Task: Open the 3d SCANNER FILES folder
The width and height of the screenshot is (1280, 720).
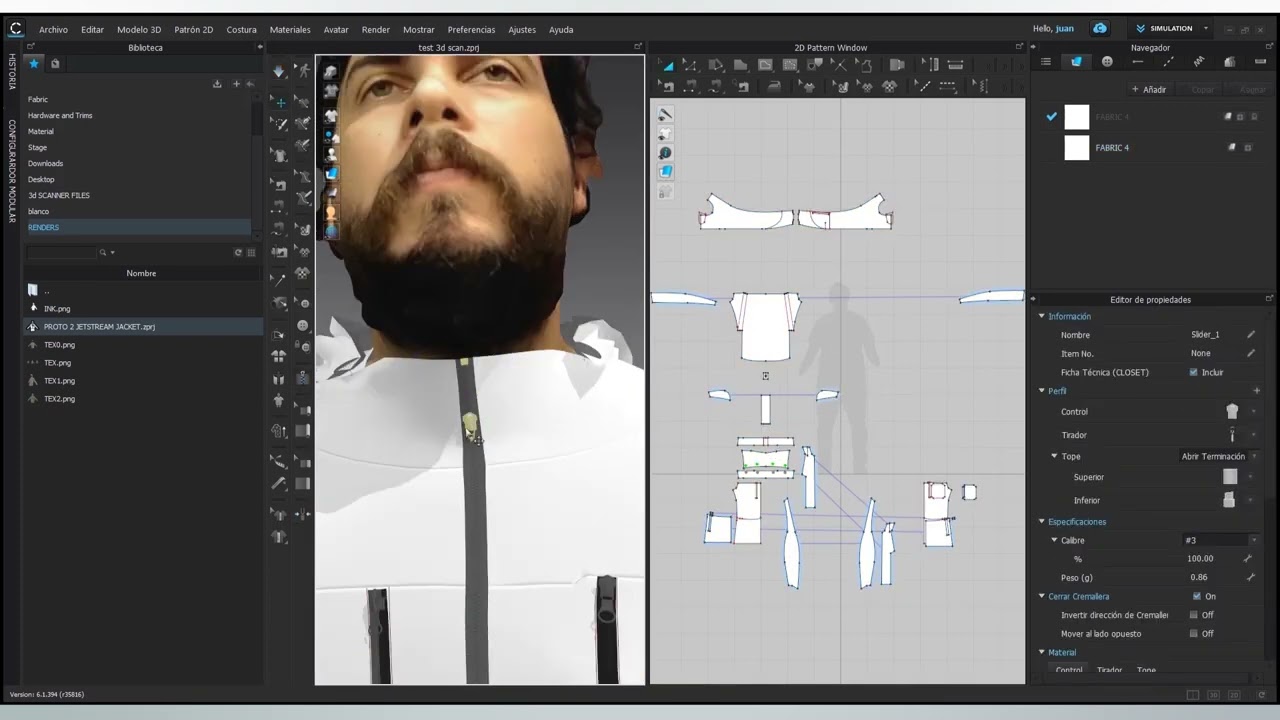Action: 59,195
